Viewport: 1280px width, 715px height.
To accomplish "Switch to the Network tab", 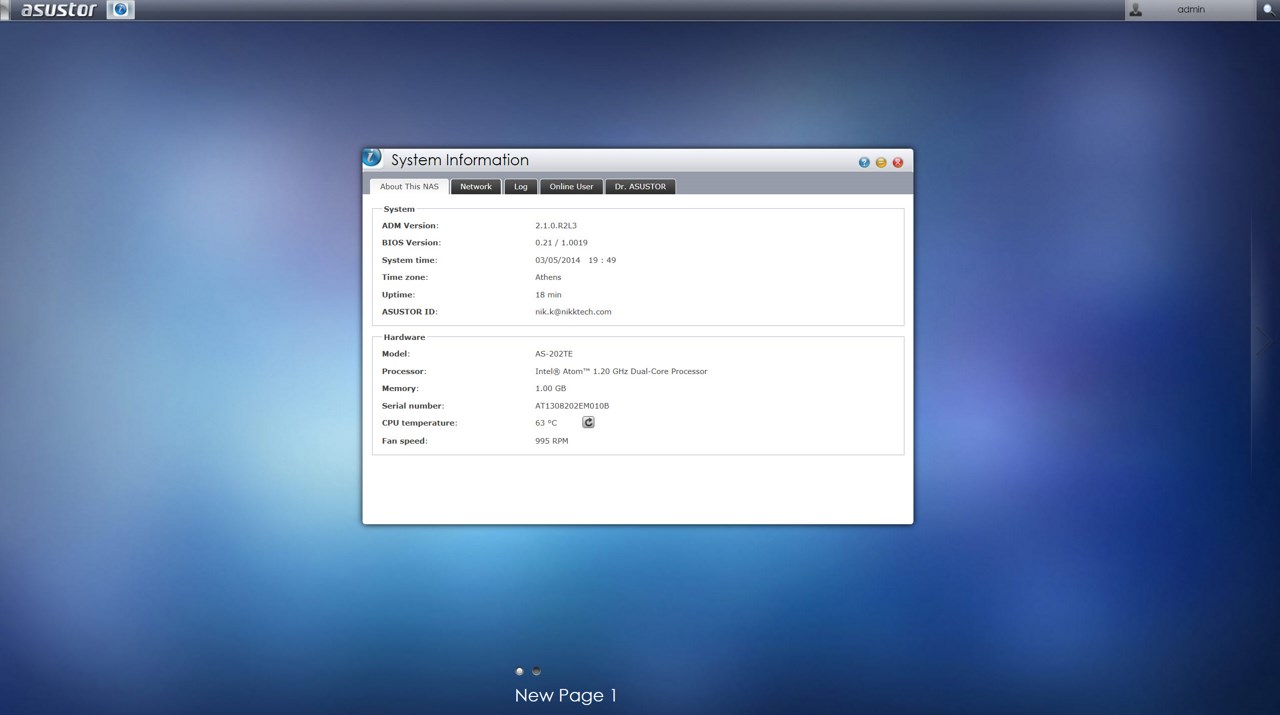I will 476,187.
